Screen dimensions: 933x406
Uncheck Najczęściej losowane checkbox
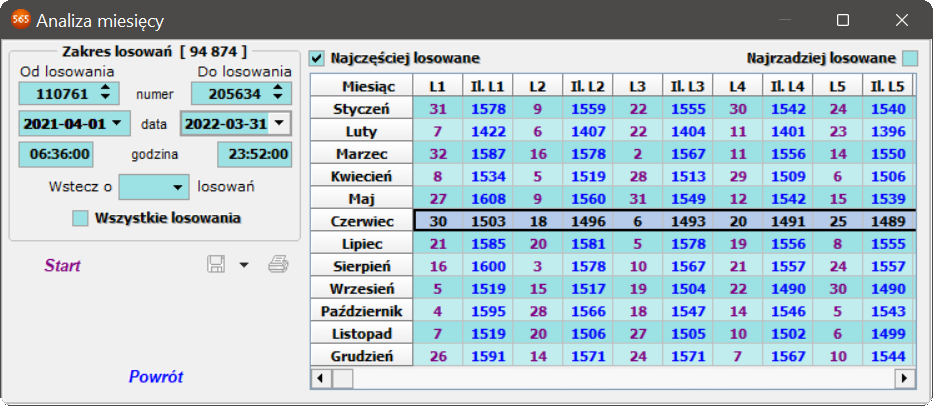(x=318, y=58)
